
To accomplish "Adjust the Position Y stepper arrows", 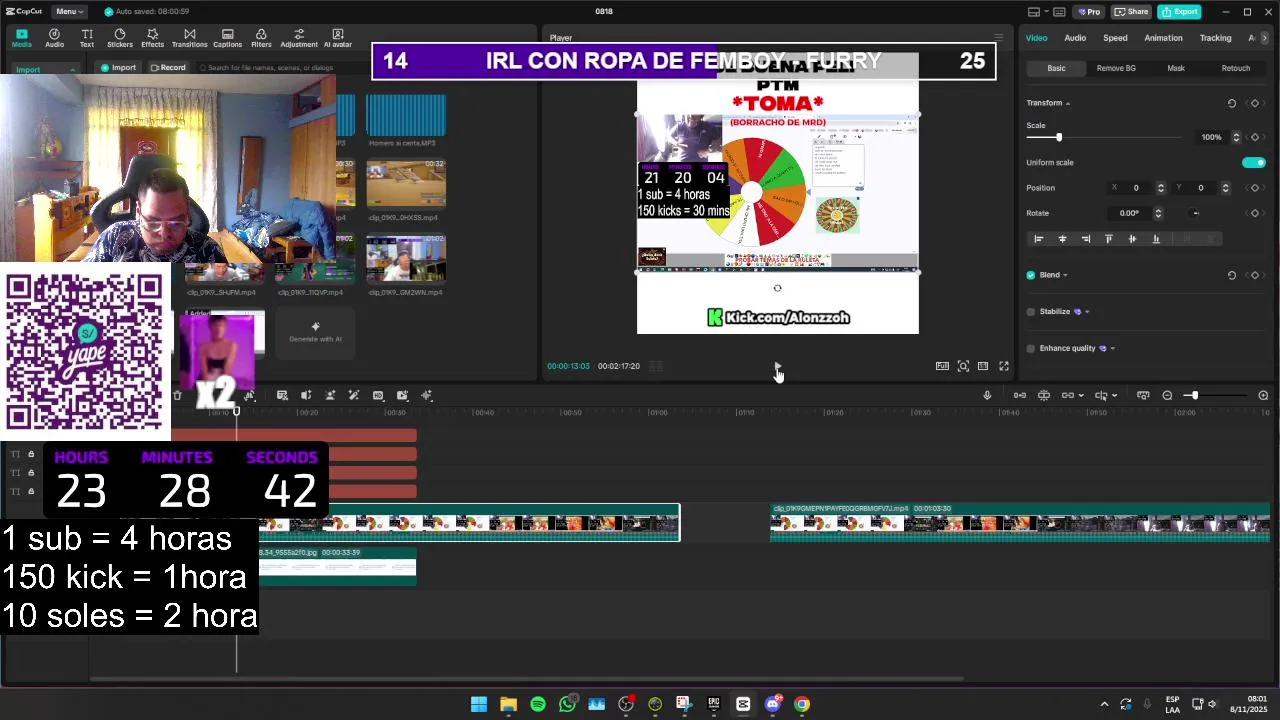I will (x=1225, y=188).
